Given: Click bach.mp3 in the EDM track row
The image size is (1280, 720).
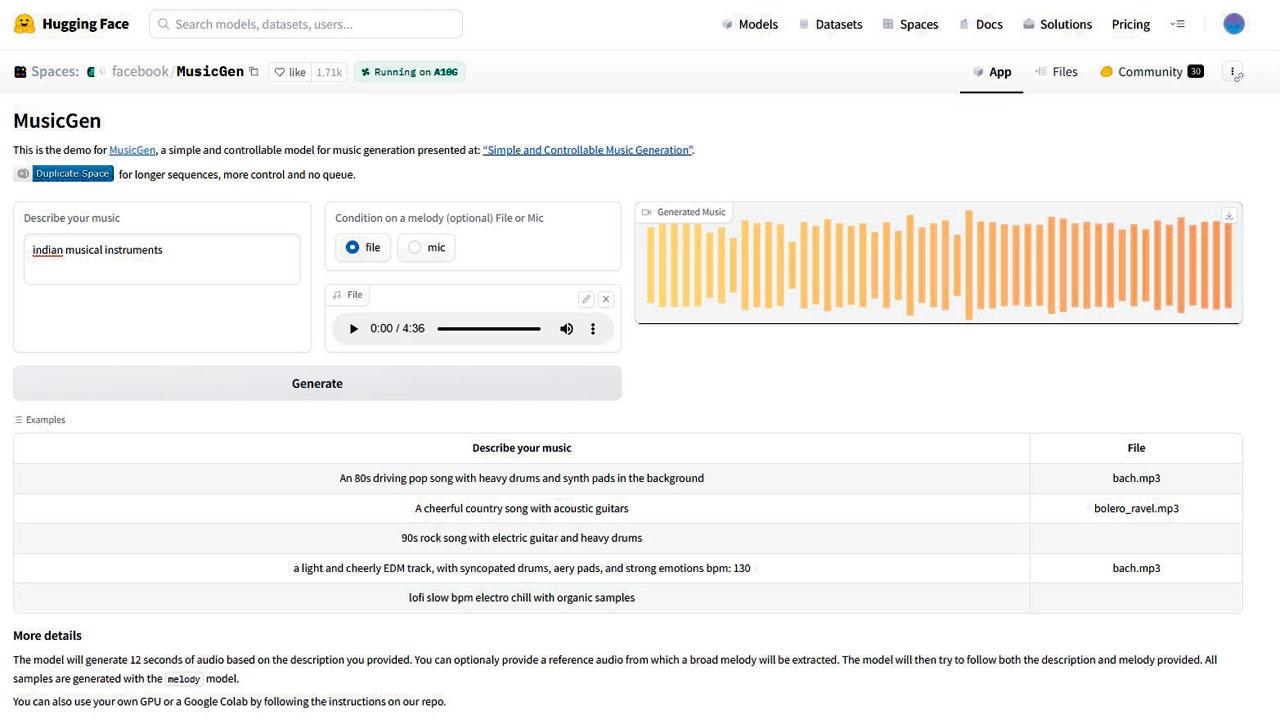Looking at the screenshot, I should point(1136,568).
